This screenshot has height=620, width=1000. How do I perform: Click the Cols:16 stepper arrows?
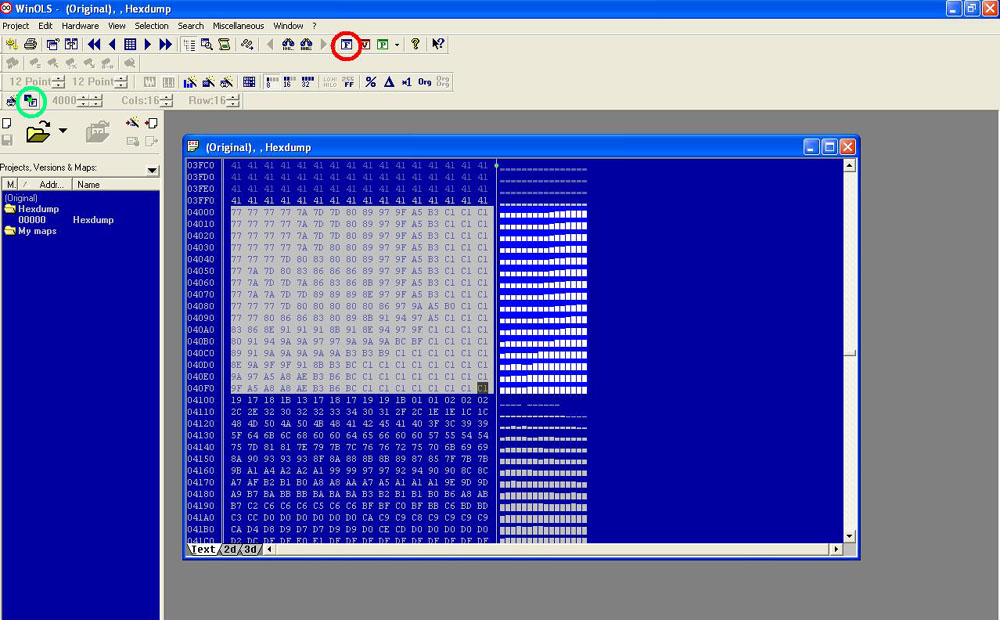pos(167,101)
